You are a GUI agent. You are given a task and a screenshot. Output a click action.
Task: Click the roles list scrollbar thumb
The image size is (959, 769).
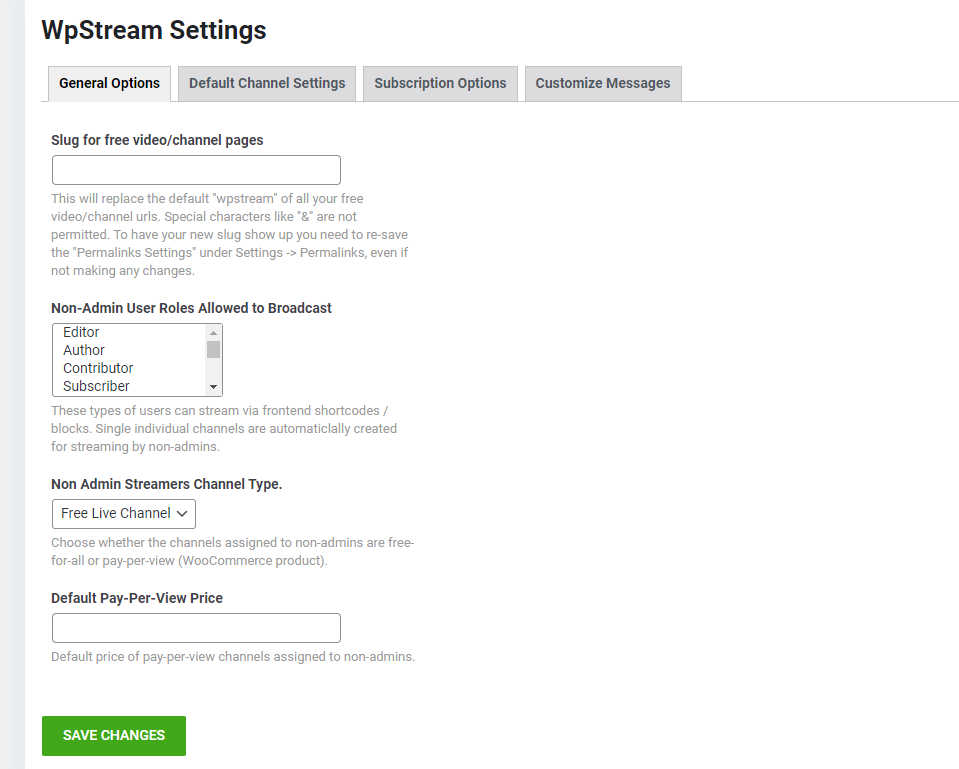[213, 349]
